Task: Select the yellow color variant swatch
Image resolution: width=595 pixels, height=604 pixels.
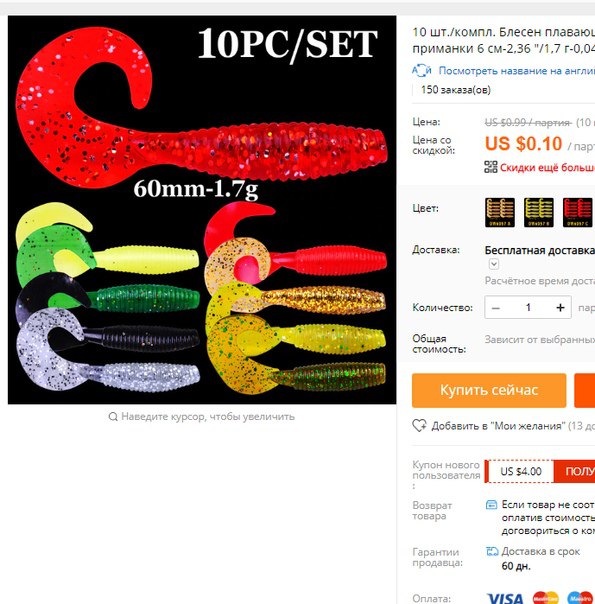Action: [539, 212]
